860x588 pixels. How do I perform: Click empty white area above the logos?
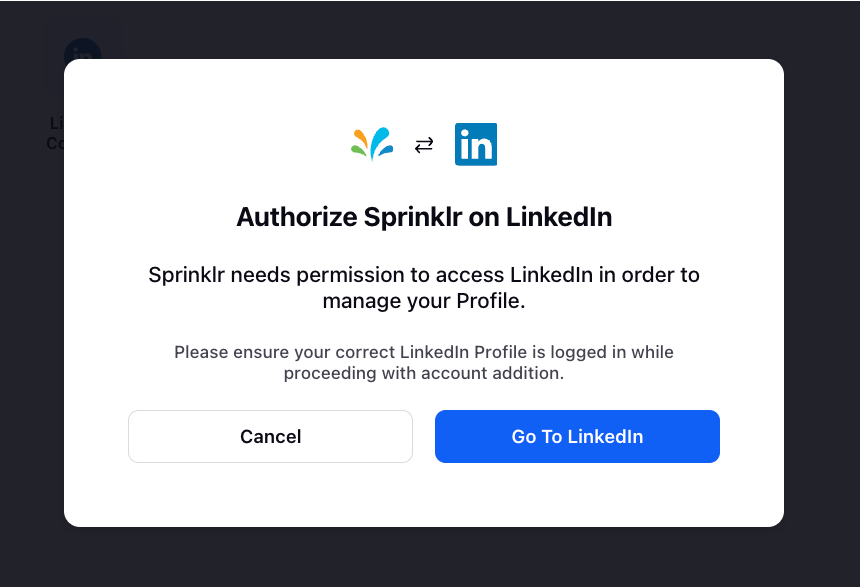pos(424,91)
